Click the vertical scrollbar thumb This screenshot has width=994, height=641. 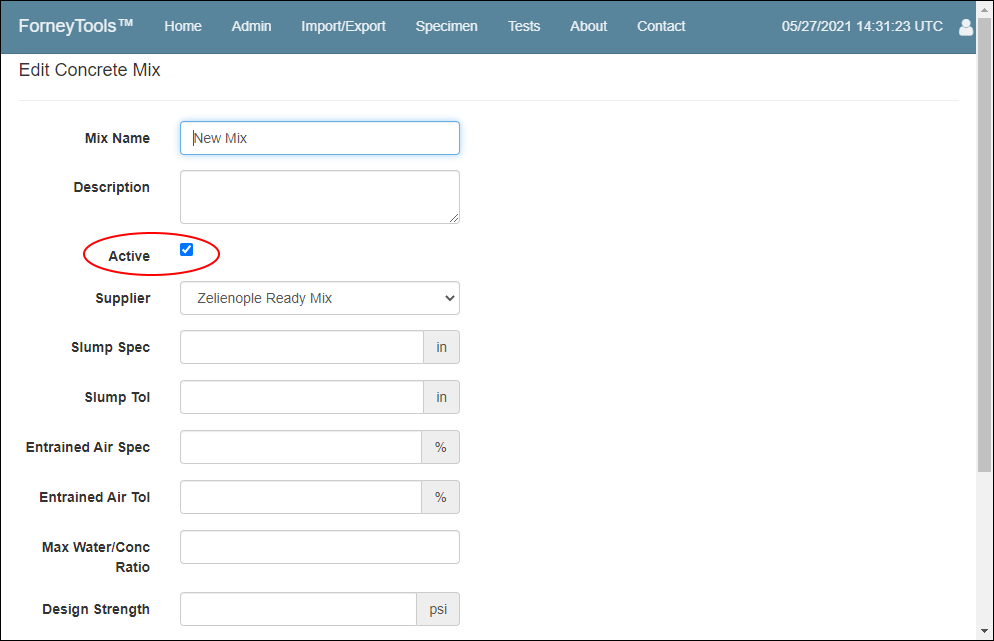pyautogui.click(x=984, y=244)
